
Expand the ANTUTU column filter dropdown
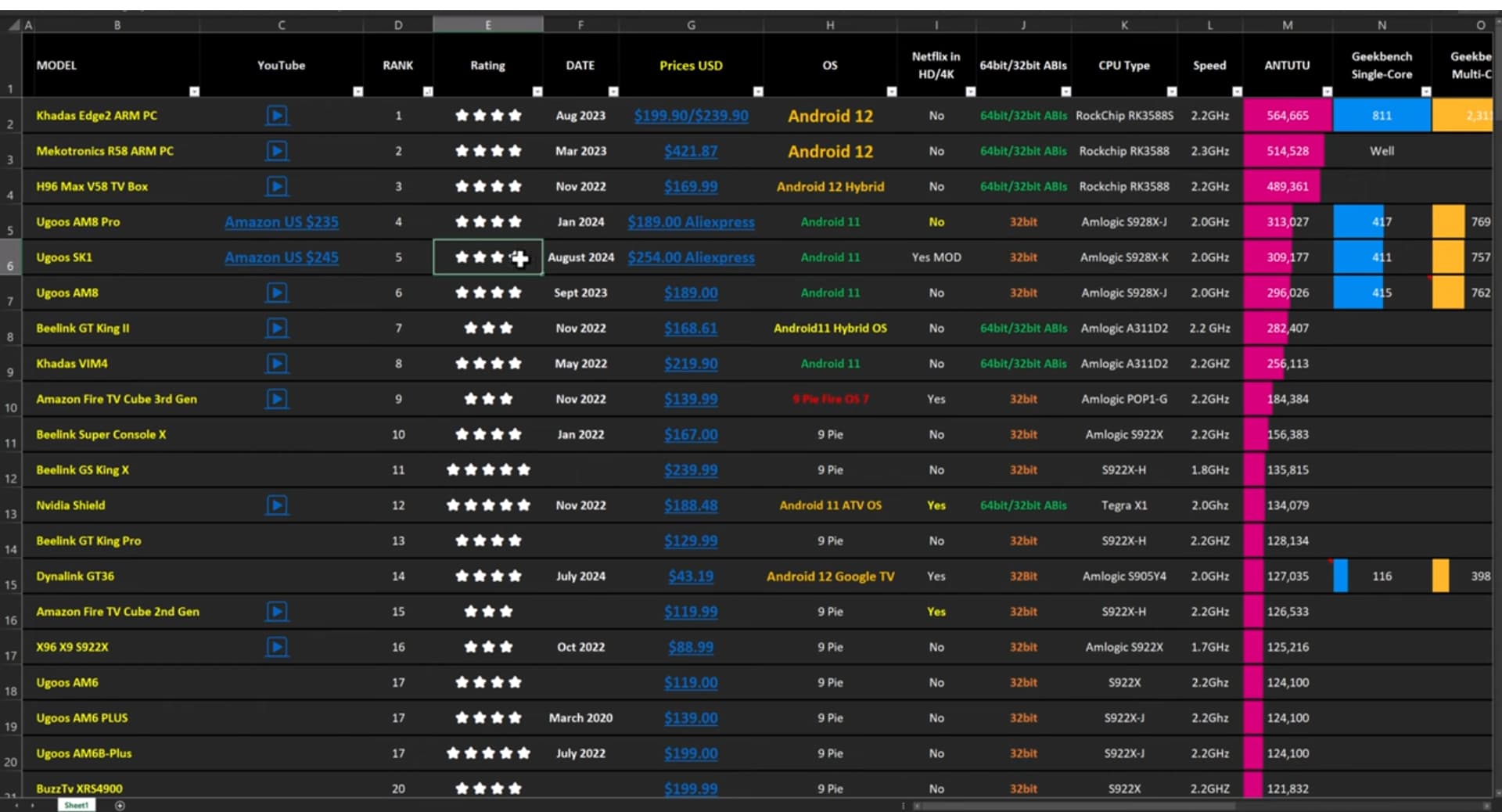pos(1327,92)
